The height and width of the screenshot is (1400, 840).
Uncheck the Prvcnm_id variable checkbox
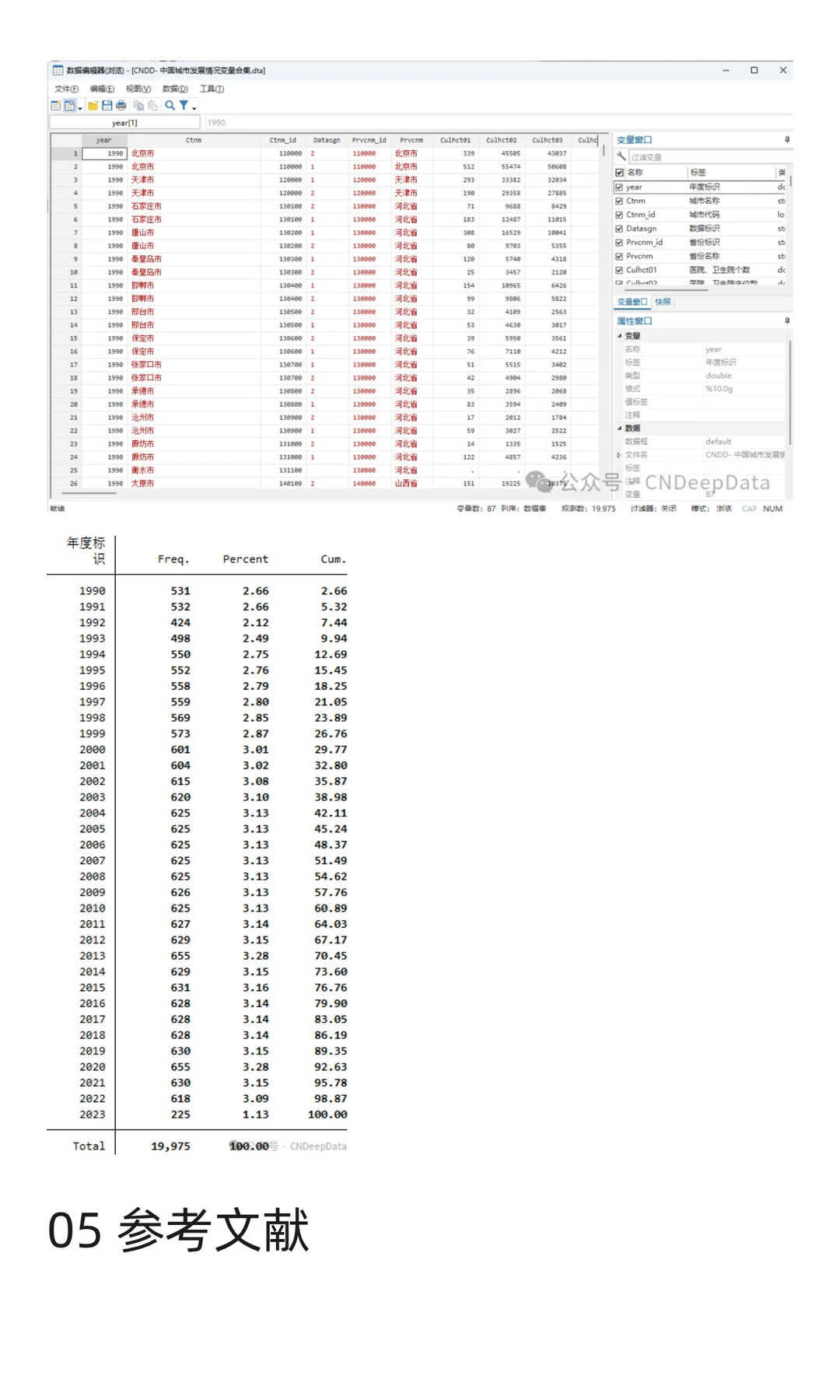[x=619, y=243]
